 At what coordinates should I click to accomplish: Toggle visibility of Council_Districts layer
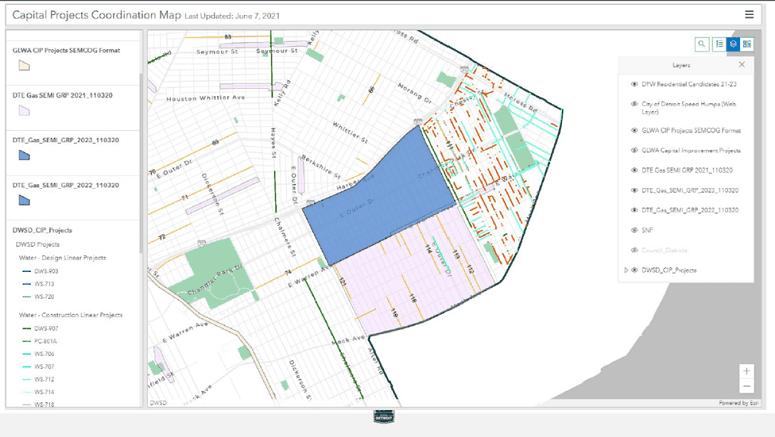634,250
